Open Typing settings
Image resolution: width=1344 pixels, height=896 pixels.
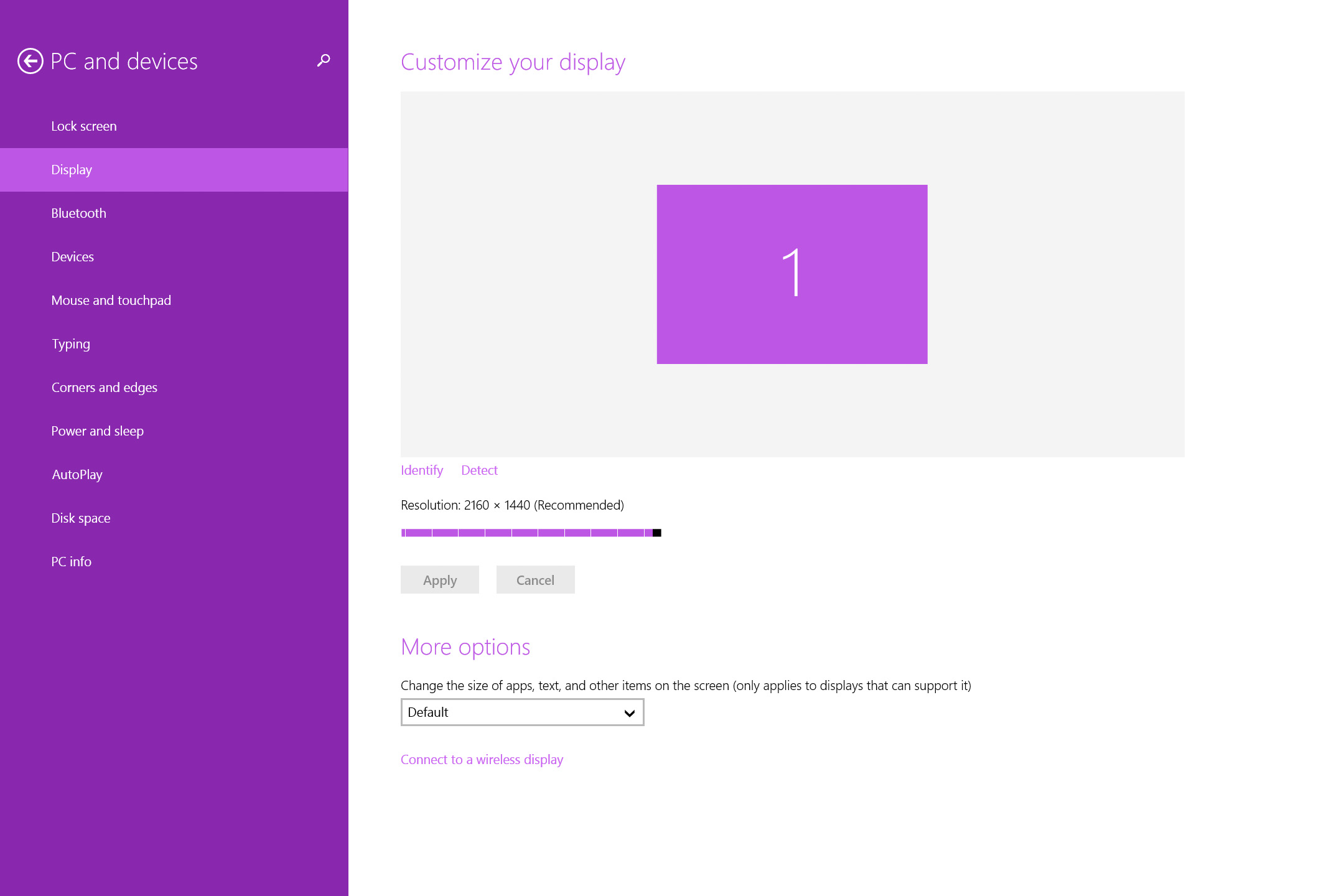[174, 344]
